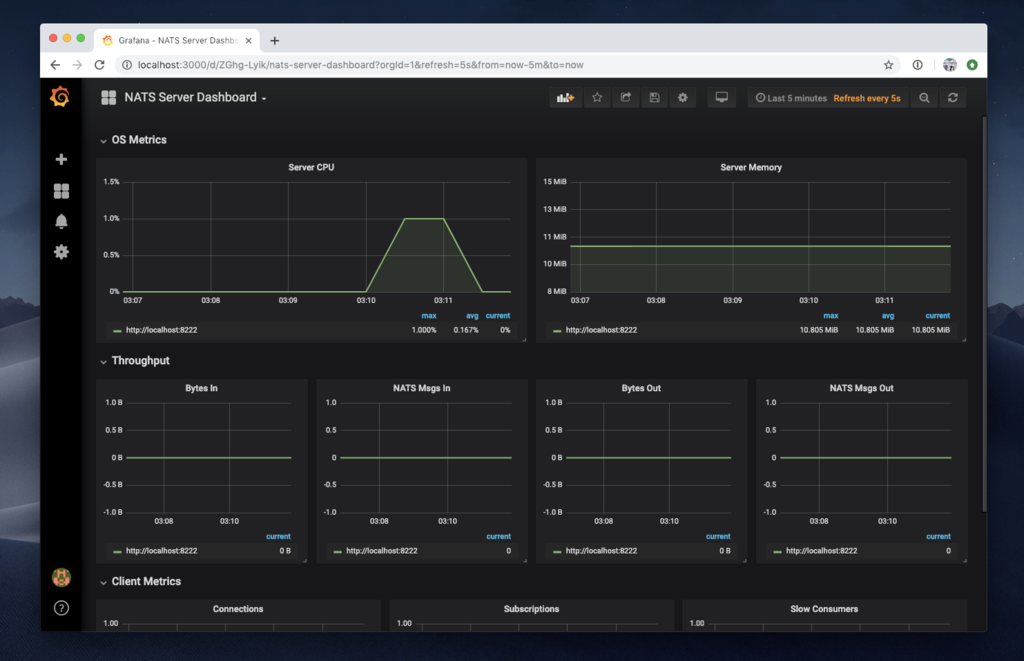The image size is (1024, 661).
Task: Collapse the Client Metrics row
Action: point(140,581)
